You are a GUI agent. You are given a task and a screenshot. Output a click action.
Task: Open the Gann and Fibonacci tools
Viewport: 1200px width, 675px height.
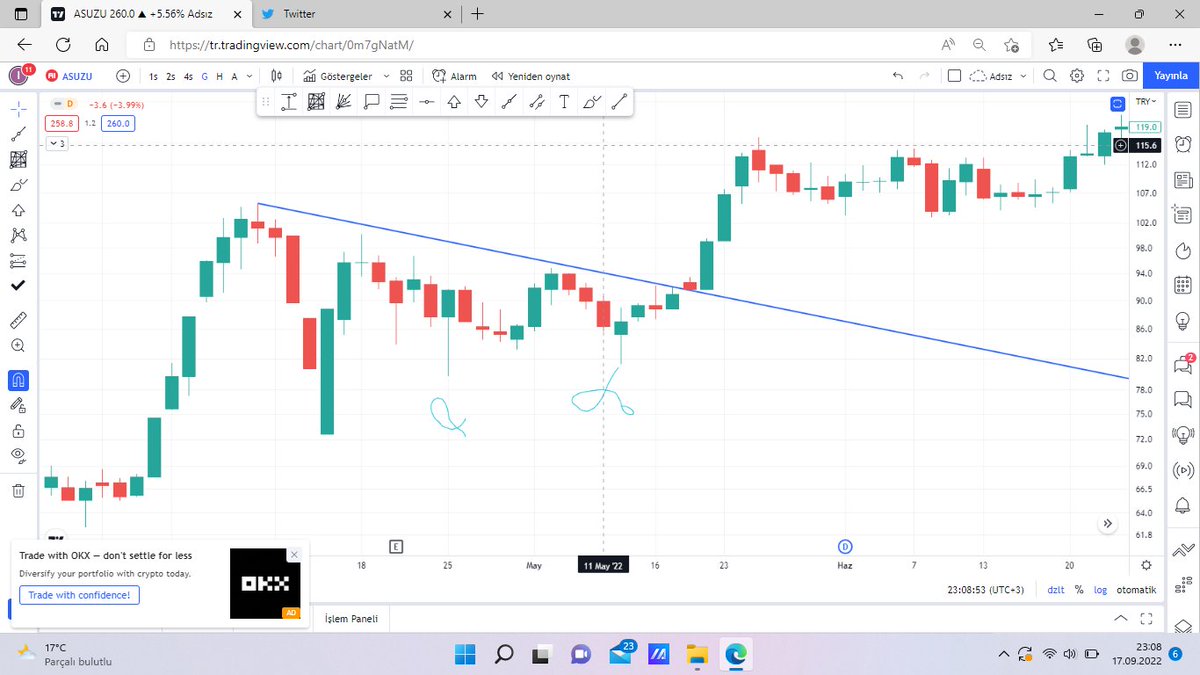18,159
